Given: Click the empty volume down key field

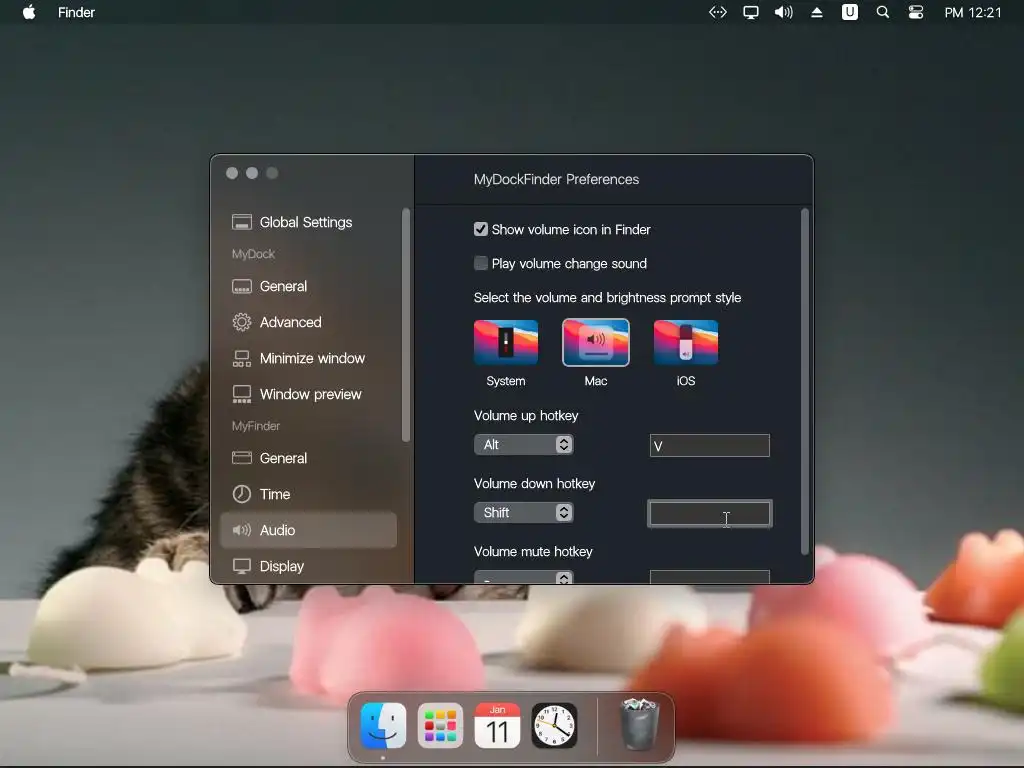Looking at the screenshot, I should tap(709, 513).
